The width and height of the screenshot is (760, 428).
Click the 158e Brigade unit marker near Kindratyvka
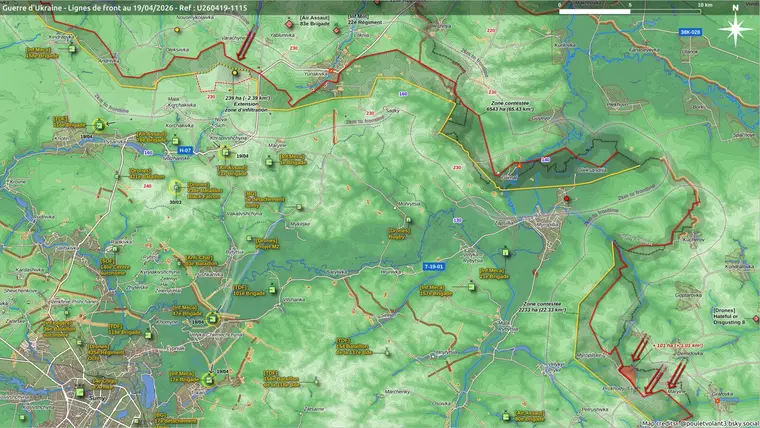(72, 48)
